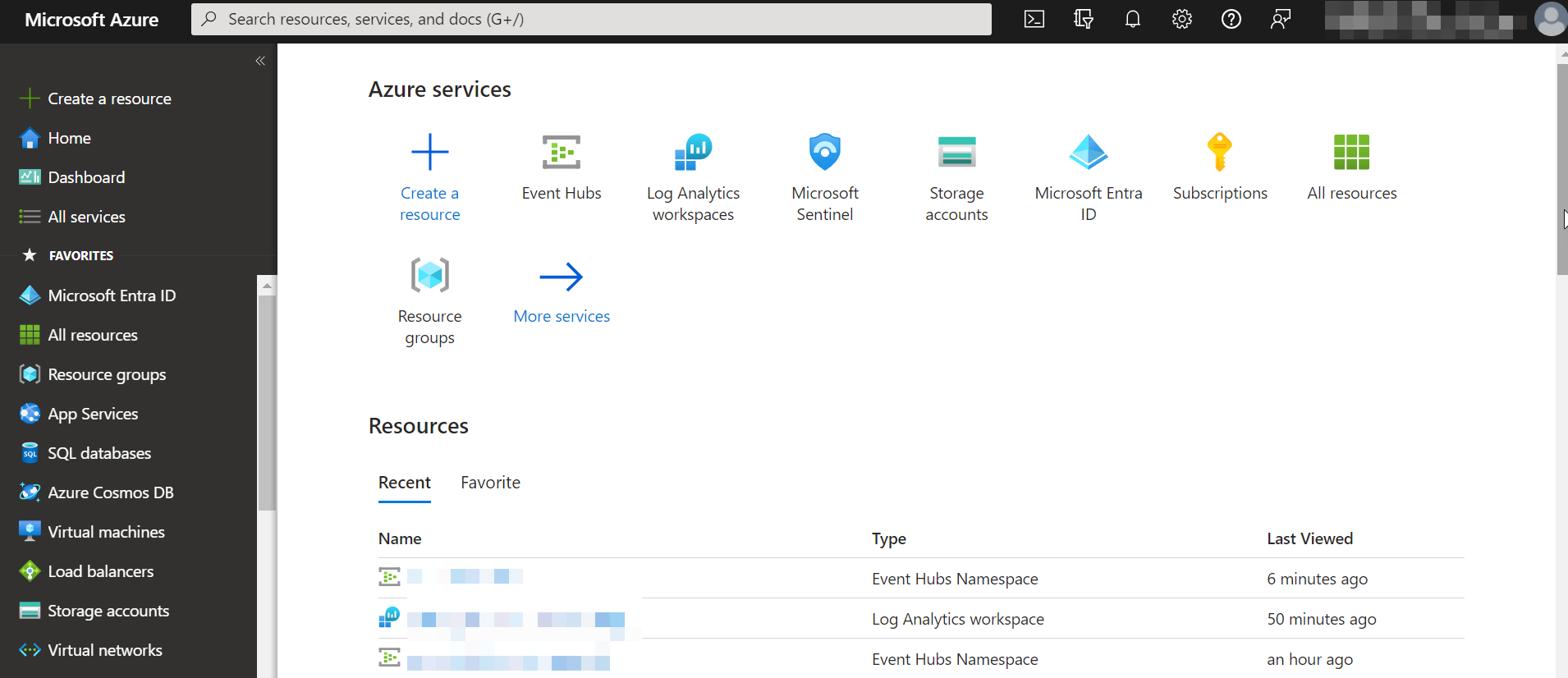Click the Resources heading
The image size is (1568, 678).
419,425
